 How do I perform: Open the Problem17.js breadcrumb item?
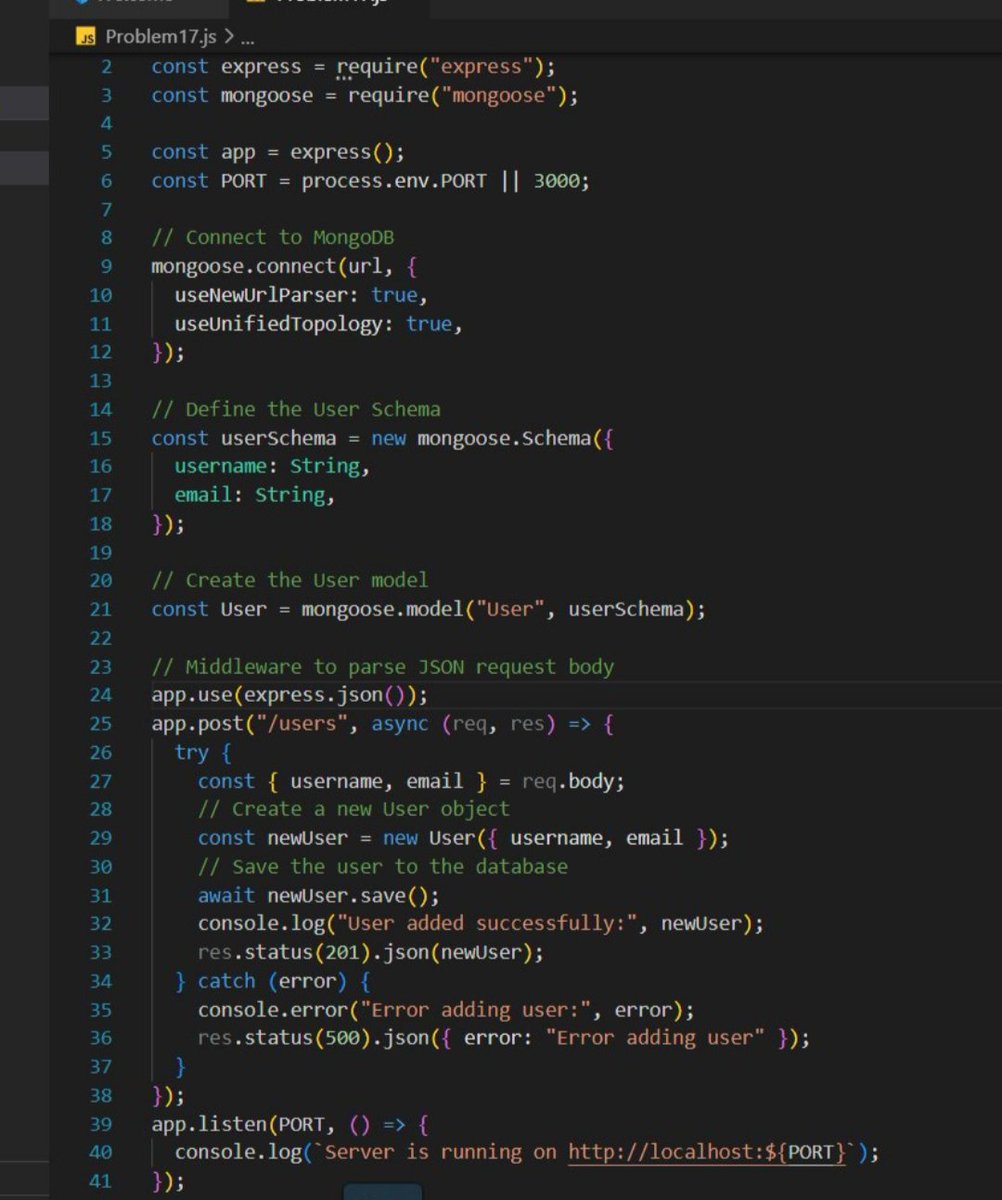pyautogui.click(x=160, y=37)
